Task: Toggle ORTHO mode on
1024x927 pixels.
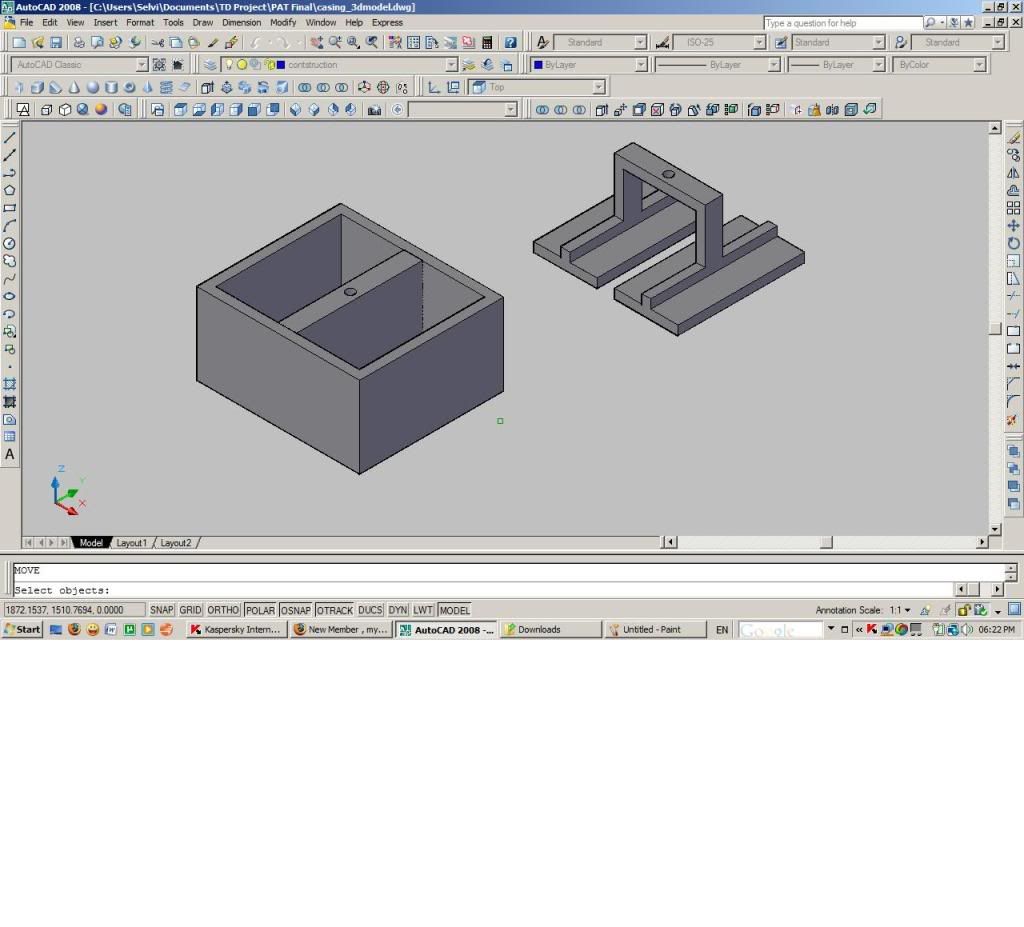Action: [x=223, y=610]
